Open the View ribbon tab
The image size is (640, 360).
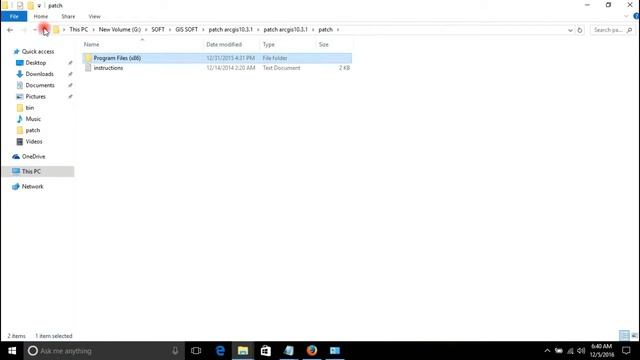point(94,16)
